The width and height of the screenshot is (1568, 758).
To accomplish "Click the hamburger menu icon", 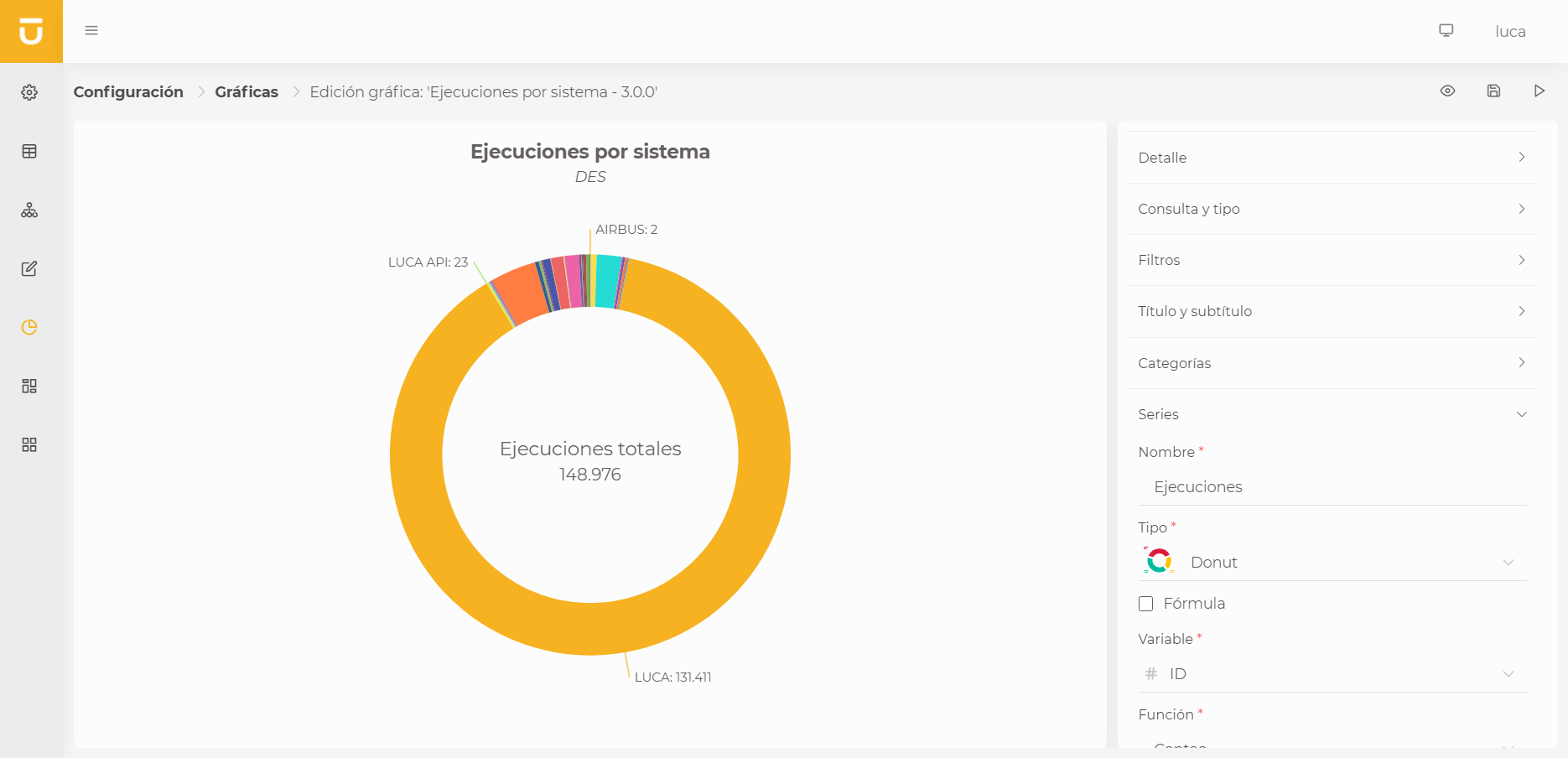I will click(91, 31).
